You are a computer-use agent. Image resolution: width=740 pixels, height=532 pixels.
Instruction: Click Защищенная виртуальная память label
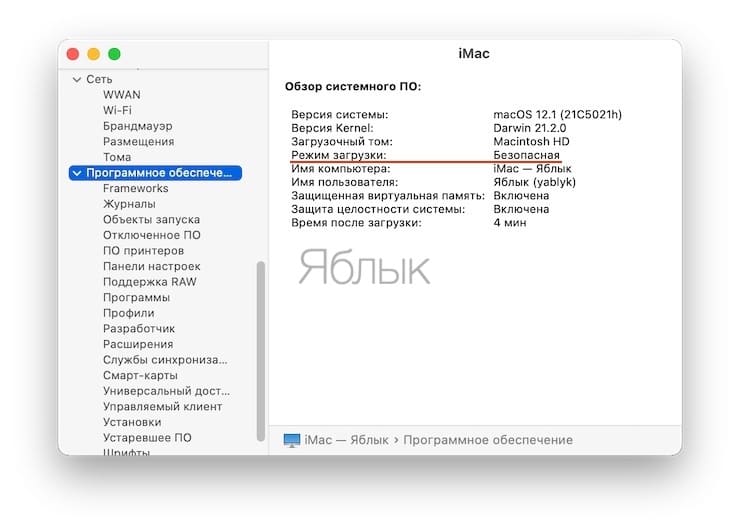[388, 196]
